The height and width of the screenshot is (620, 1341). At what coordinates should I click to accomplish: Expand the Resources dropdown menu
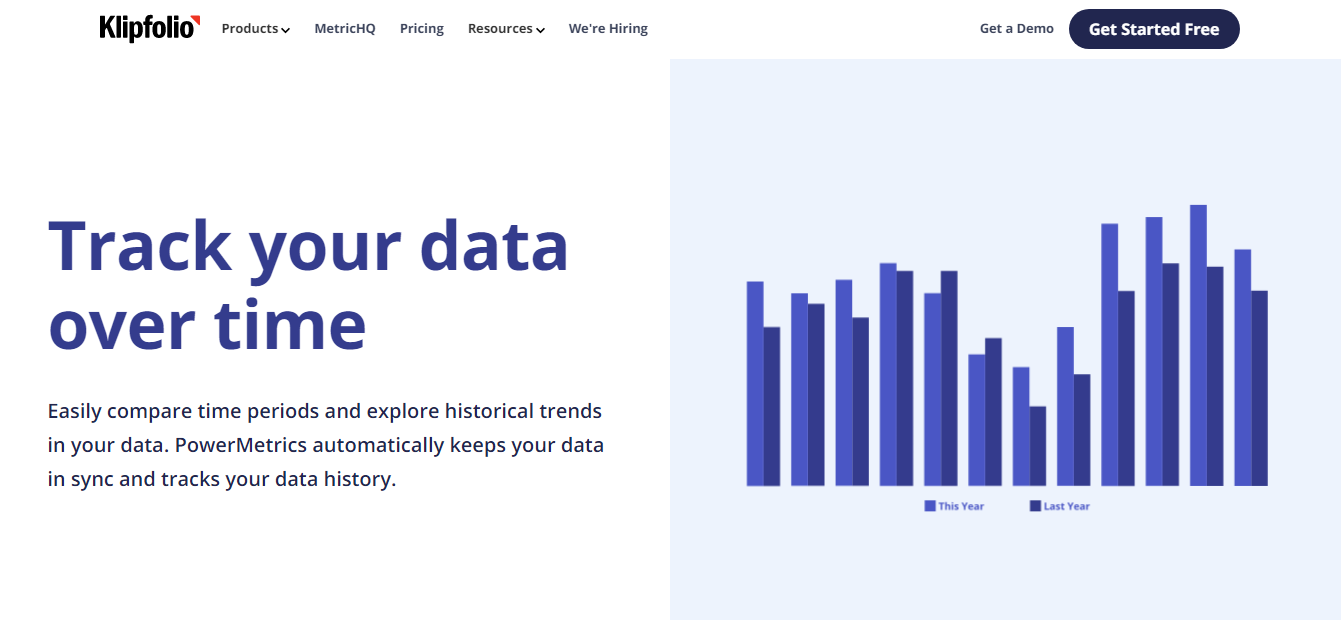[x=506, y=29]
